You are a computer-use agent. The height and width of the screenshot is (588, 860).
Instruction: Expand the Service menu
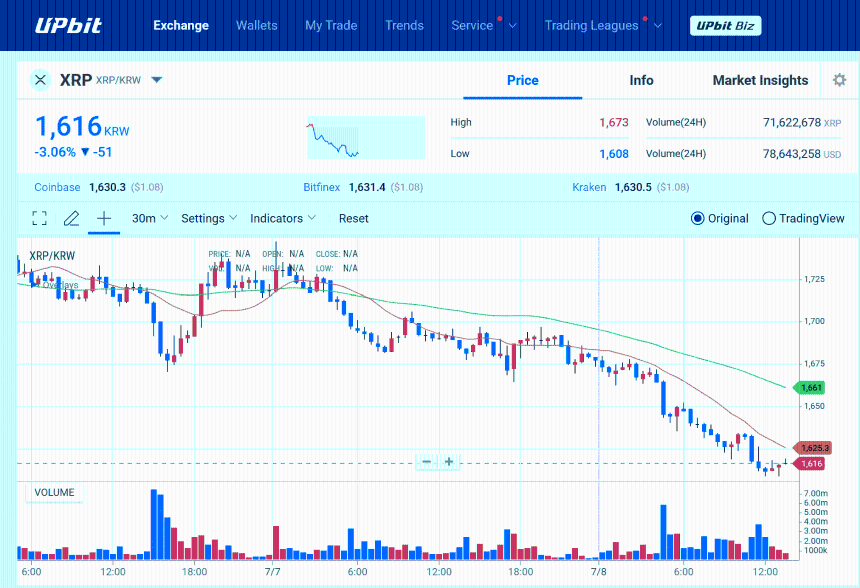[483, 25]
